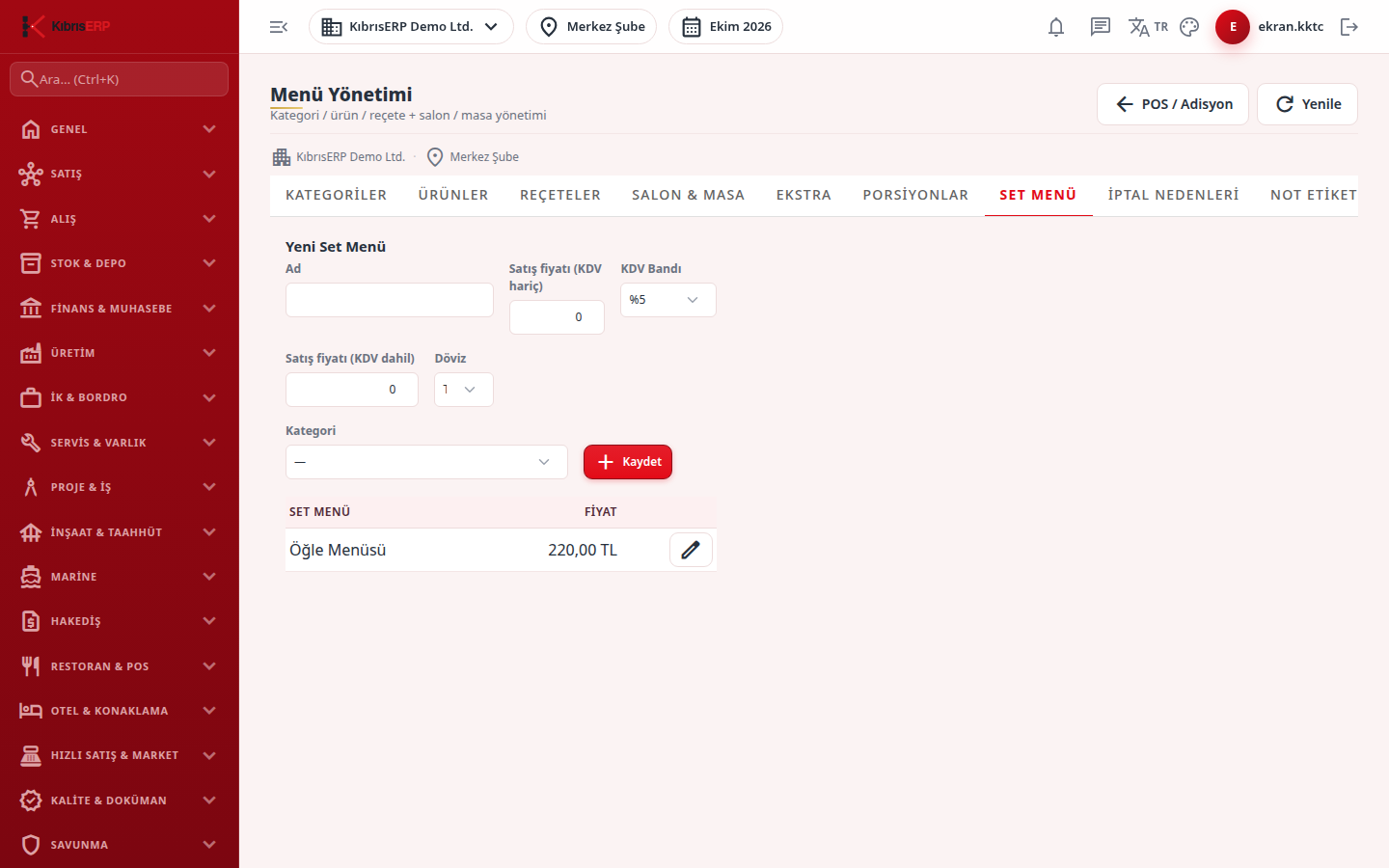Viewport: 1389px width, 868px height.
Task: Open the Genel home icon in sidebar
Action: tap(31, 129)
